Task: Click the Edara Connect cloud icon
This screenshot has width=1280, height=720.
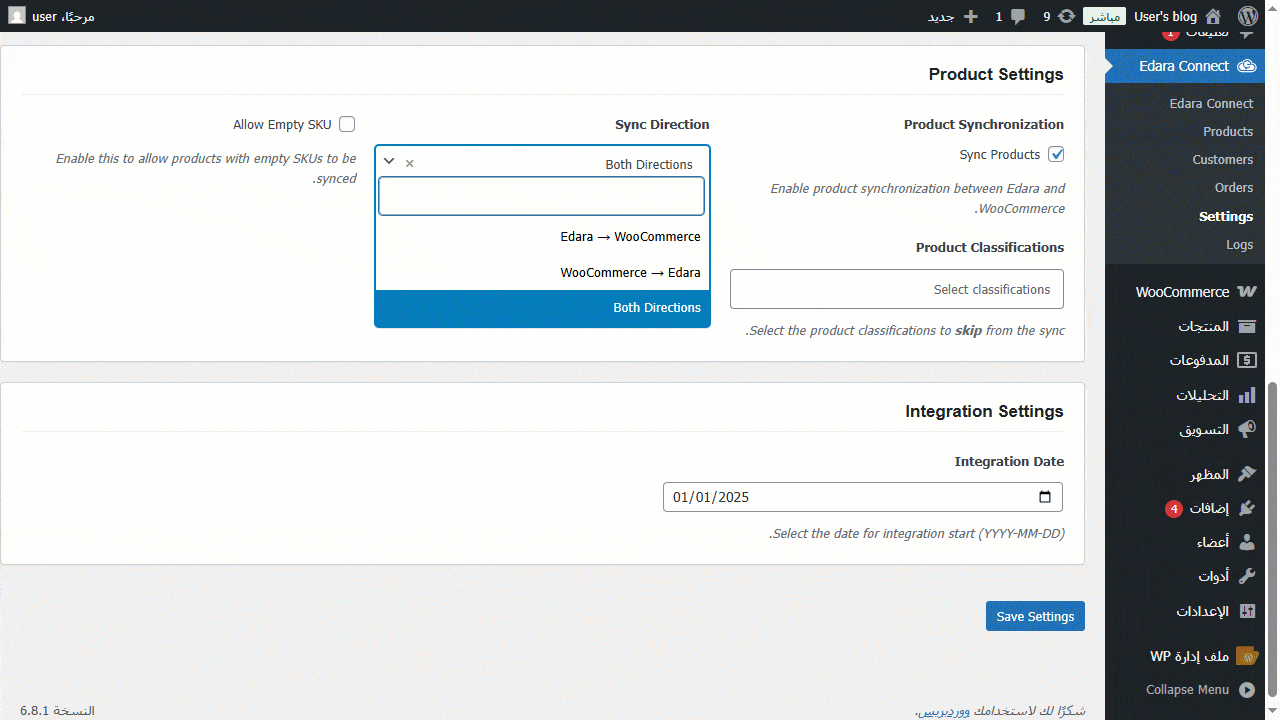Action: pyautogui.click(x=1246, y=66)
